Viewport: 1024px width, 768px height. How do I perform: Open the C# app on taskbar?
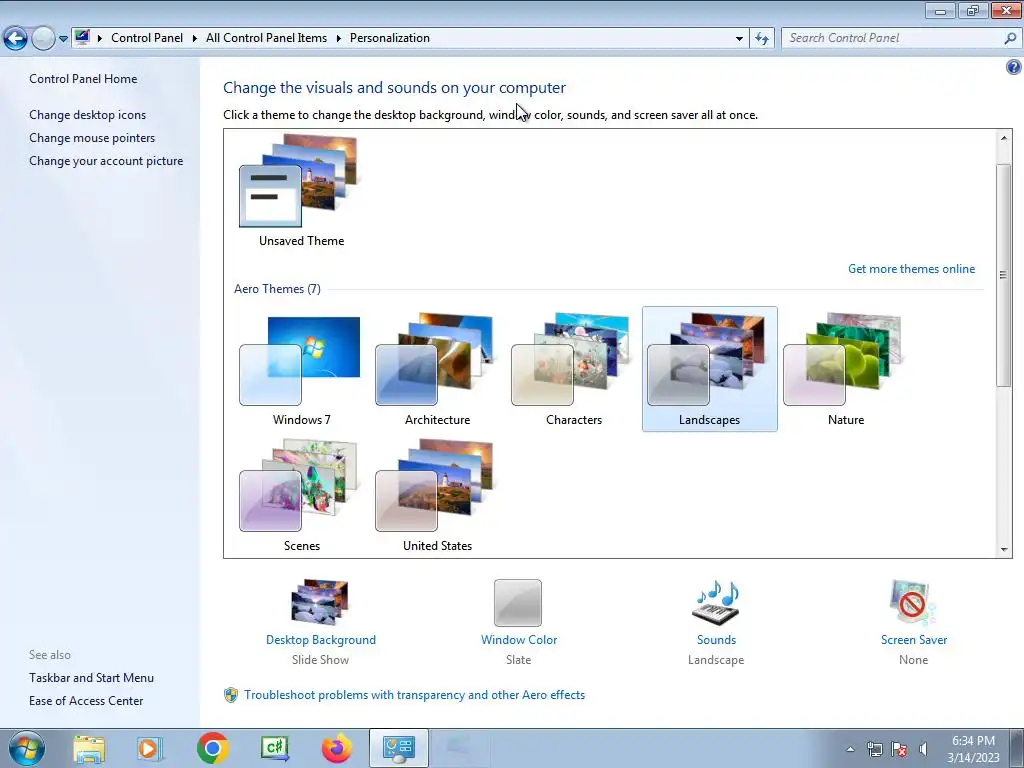275,748
